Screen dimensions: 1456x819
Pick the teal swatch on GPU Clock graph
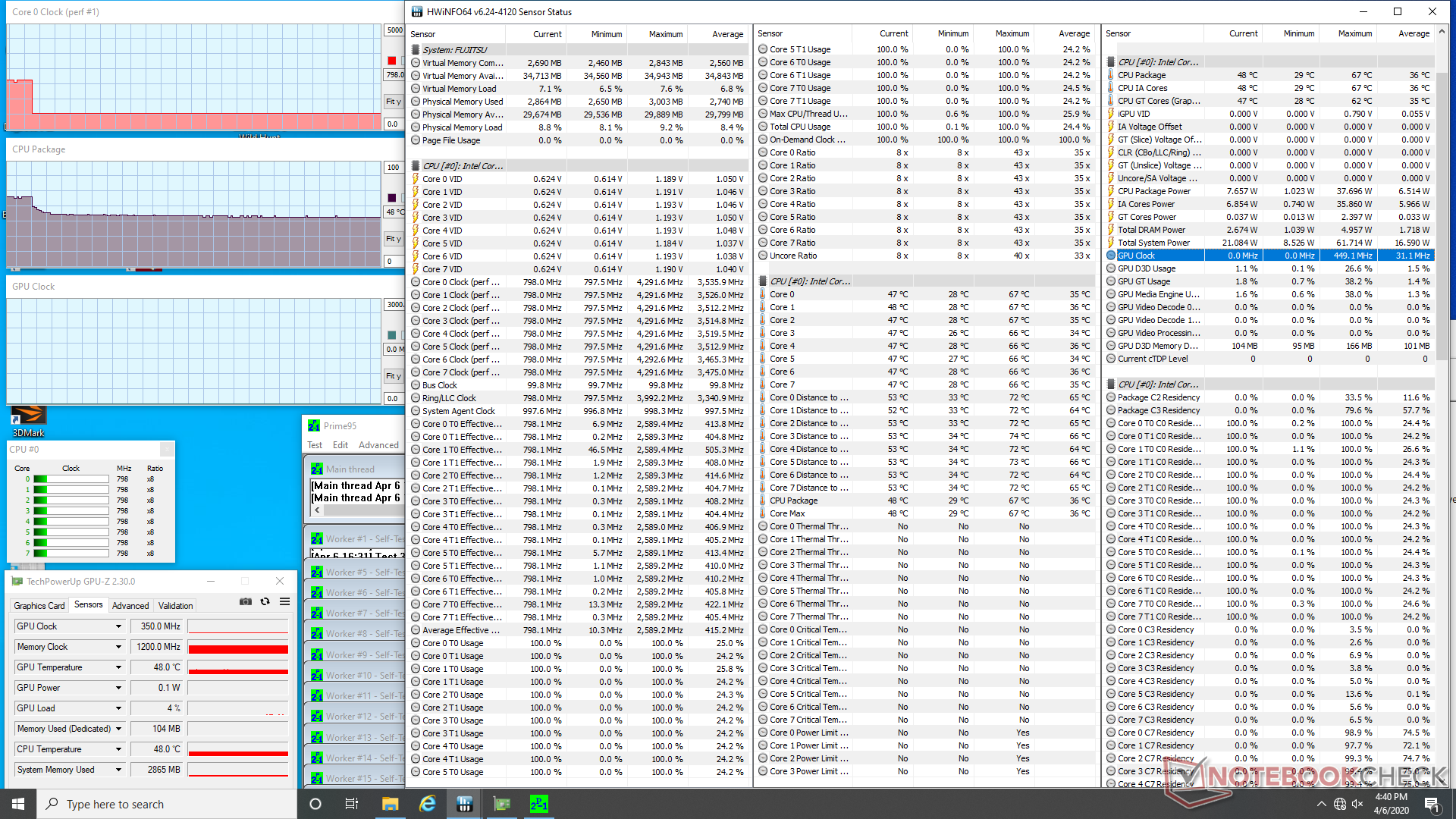click(x=392, y=335)
